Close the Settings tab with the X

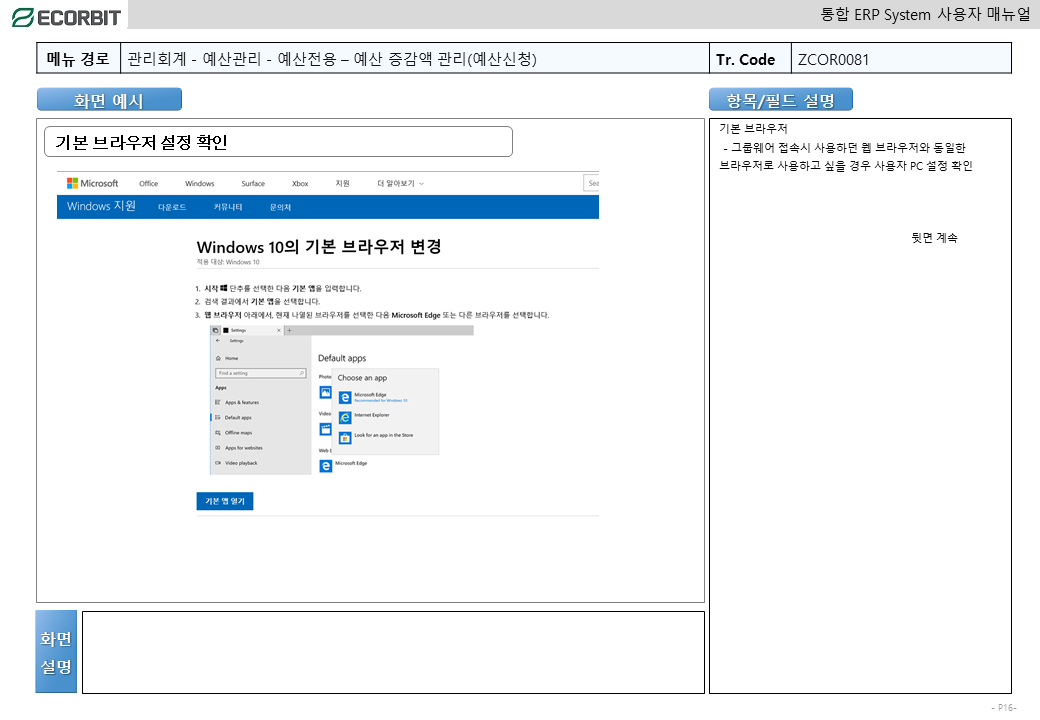pos(278,330)
